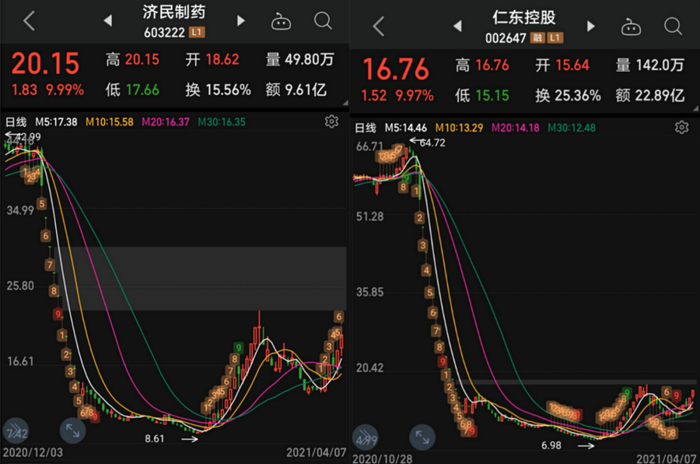Select the 8.61 low marker on chart
Image resolution: width=700 pixels, height=464 pixels.
154,439
